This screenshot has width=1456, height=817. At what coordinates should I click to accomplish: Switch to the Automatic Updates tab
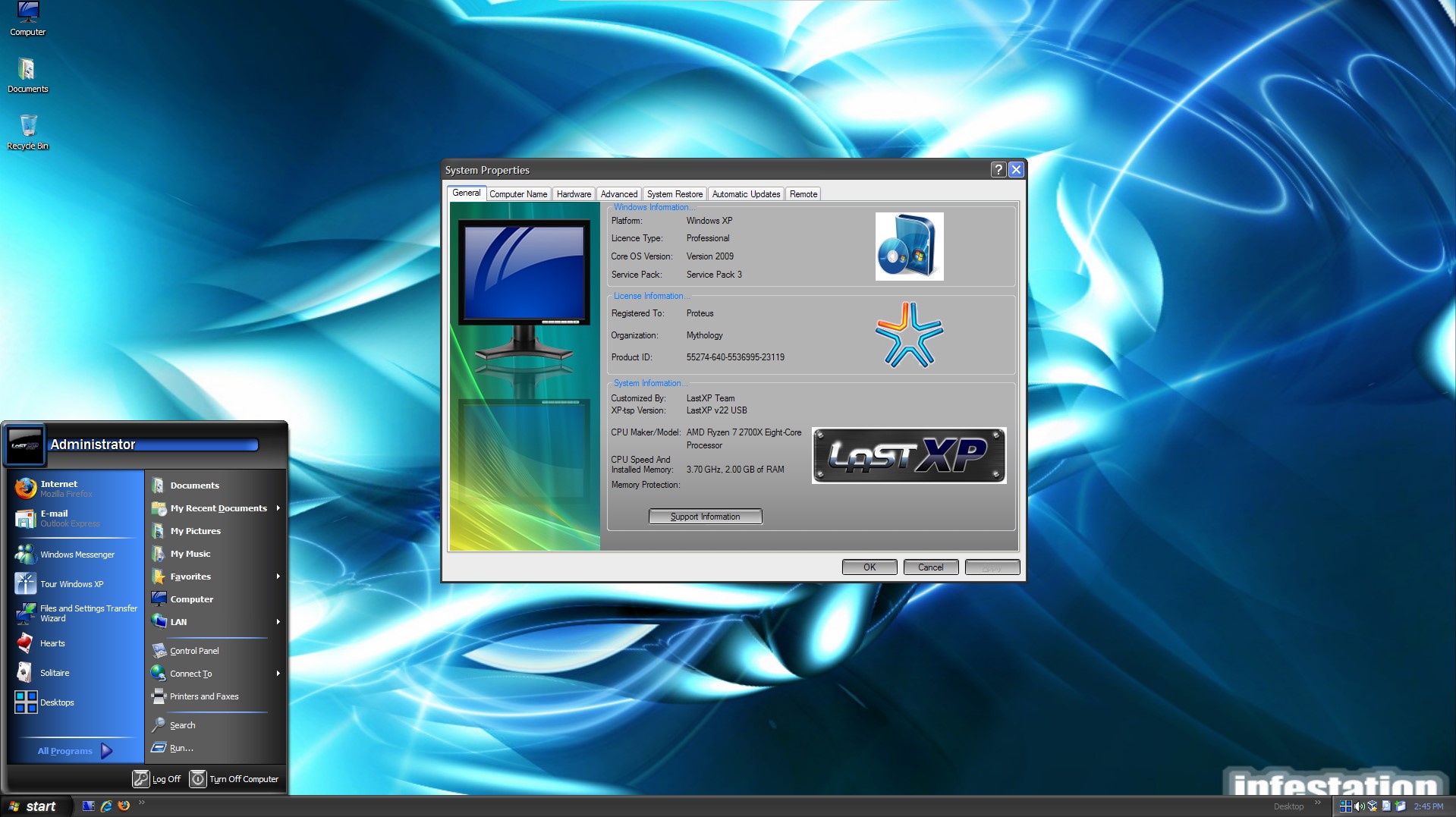746,194
